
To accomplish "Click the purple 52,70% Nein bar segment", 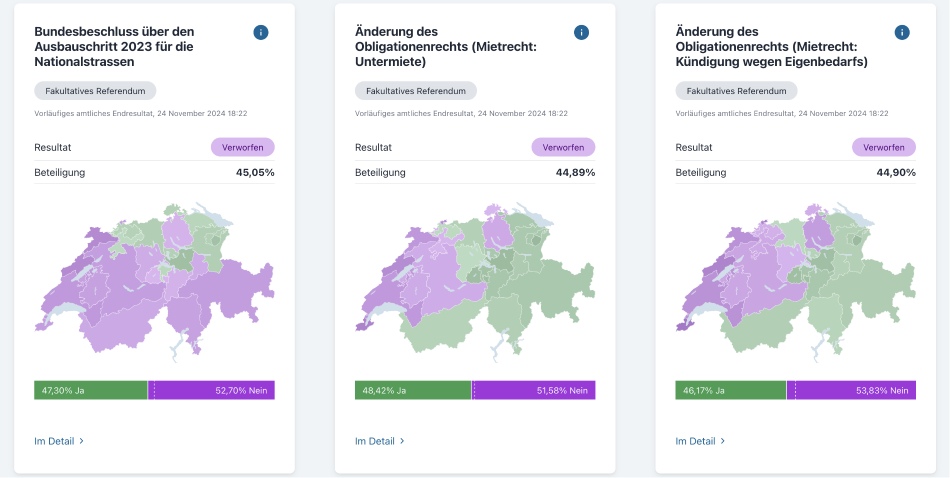I will [x=212, y=390].
